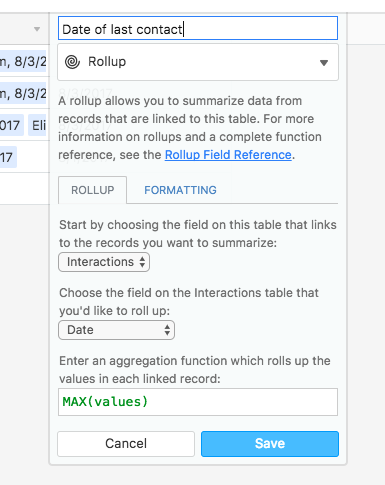The height and width of the screenshot is (485, 385).
Task: Save the rollup field configuration
Action: [270, 444]
